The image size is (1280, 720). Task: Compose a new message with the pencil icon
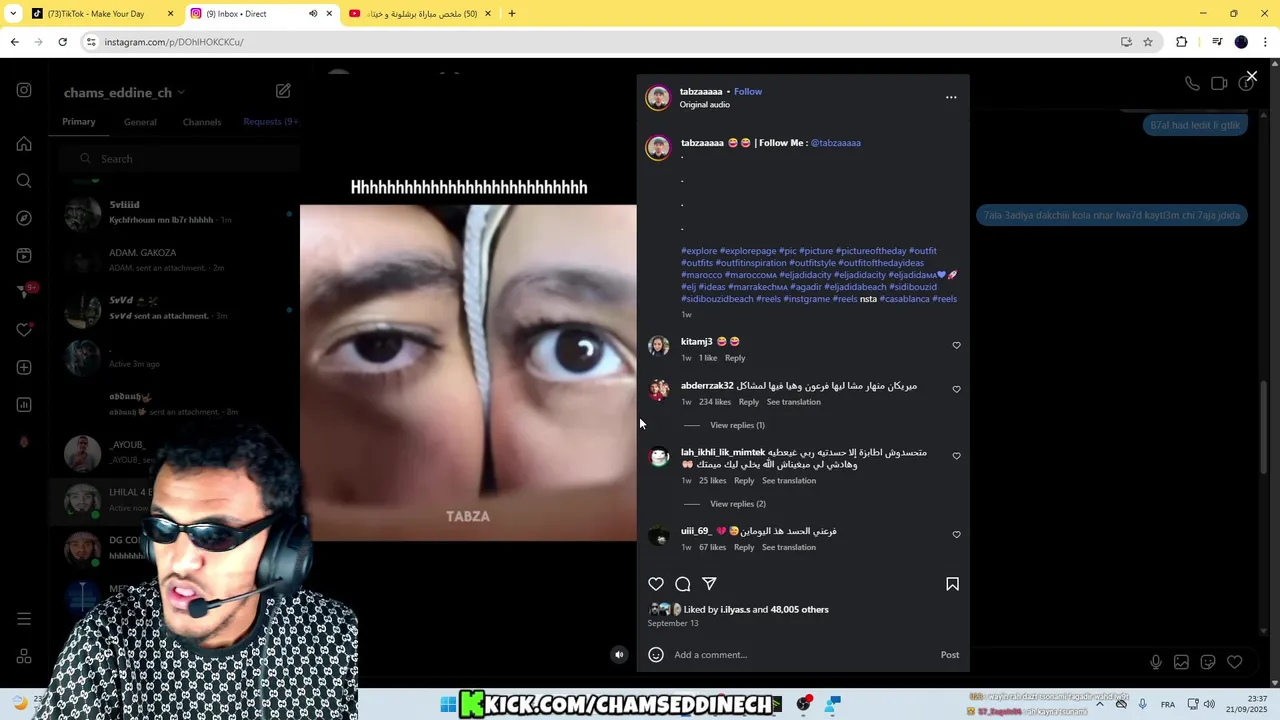283,91
